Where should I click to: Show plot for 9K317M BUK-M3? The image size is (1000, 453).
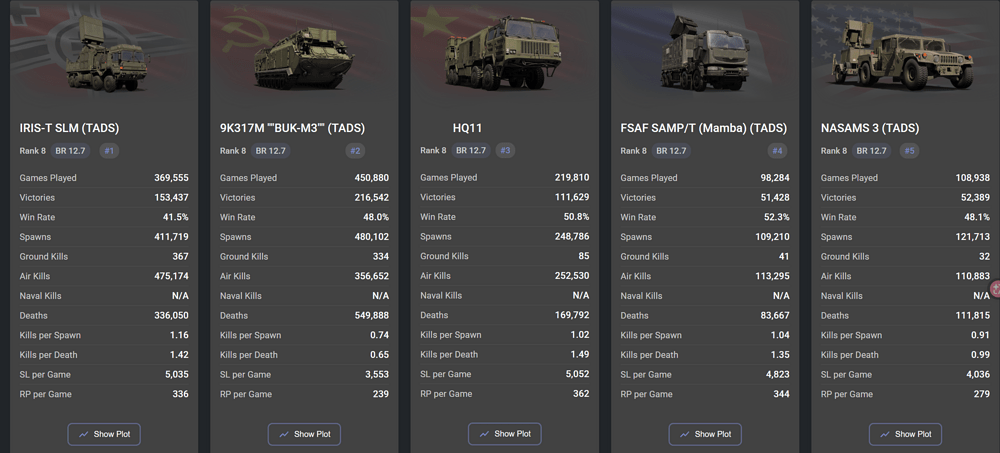(x=304, y=434)
